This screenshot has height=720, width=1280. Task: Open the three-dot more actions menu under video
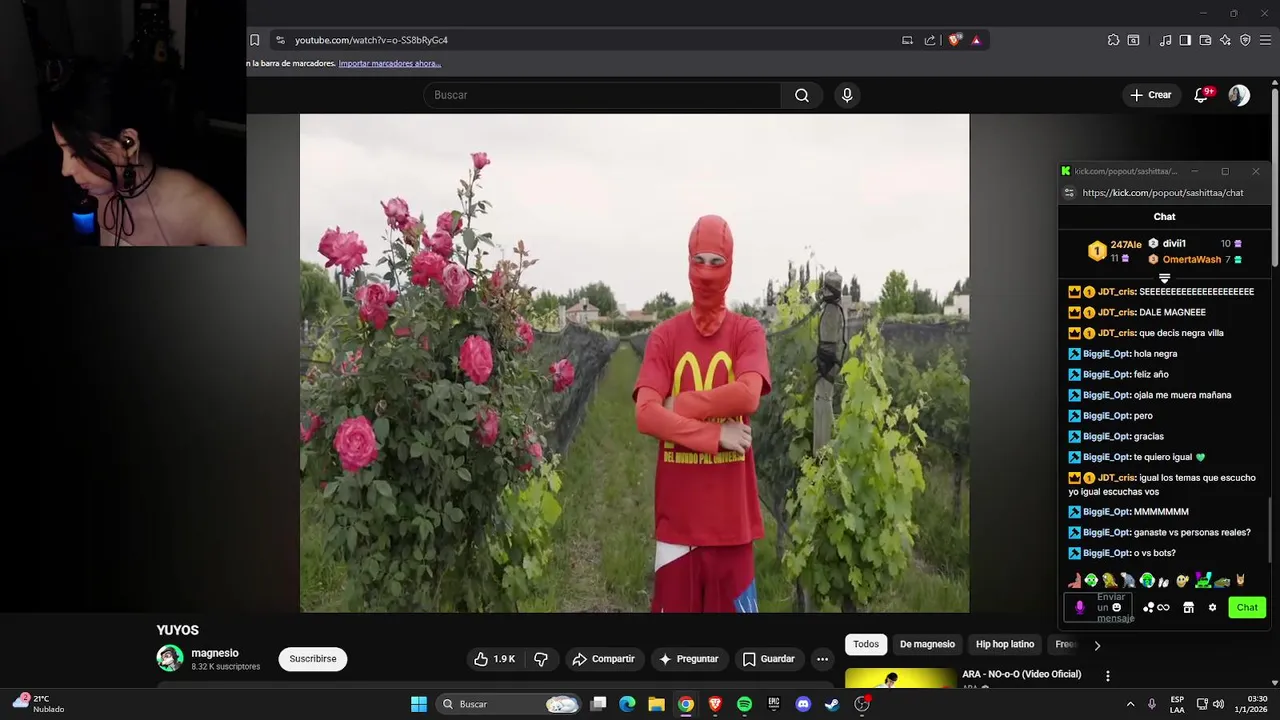[x=822, y=659]
